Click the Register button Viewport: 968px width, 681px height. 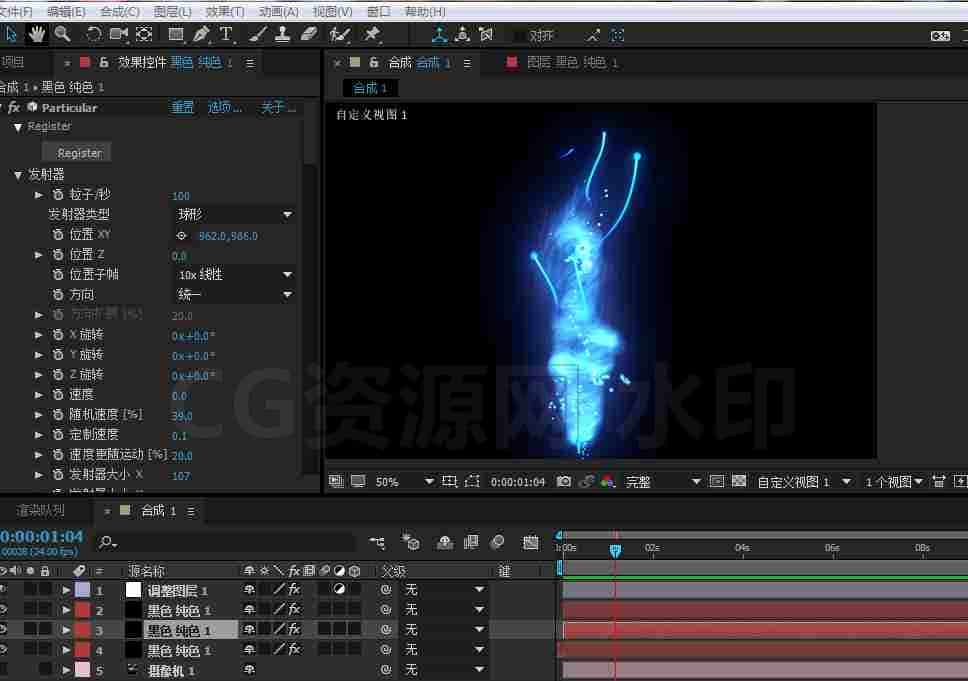pyautogui.click(x=79, y=153)
